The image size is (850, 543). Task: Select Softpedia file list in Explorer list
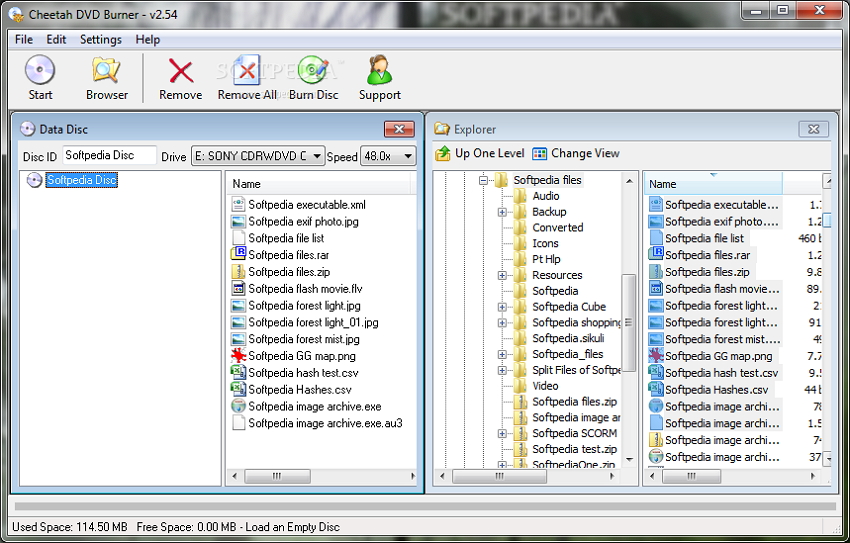[x=704, y=238]
